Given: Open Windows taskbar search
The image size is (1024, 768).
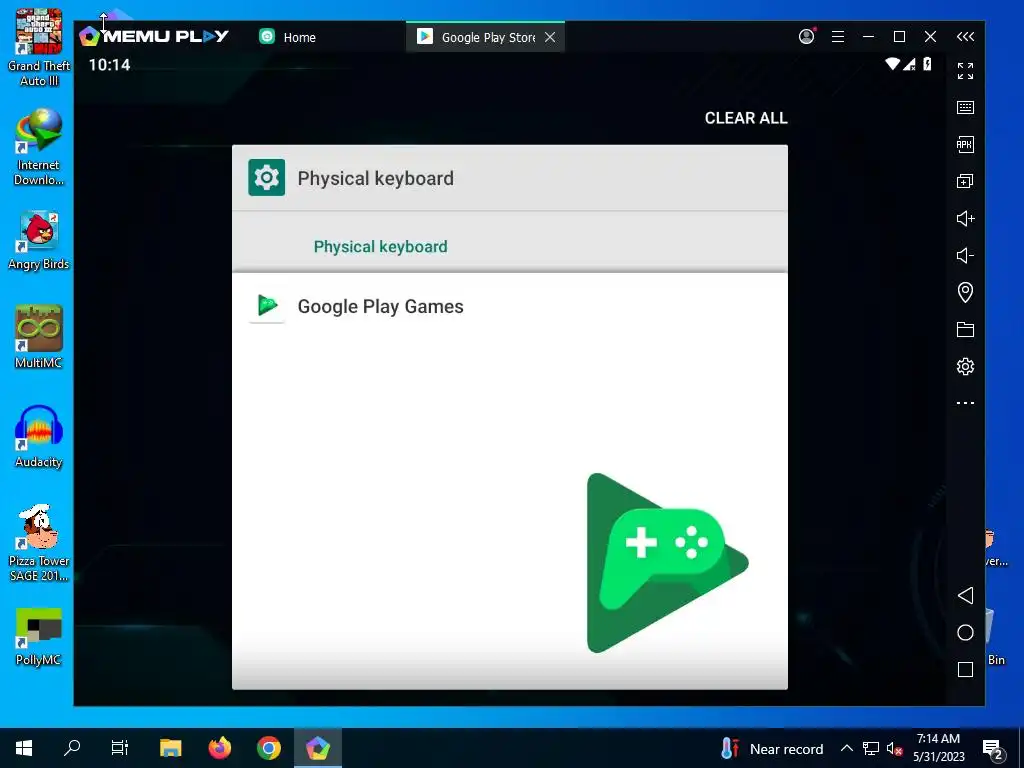Looking at the screenshot, I should pyautogui.click(x=72, y=748).
